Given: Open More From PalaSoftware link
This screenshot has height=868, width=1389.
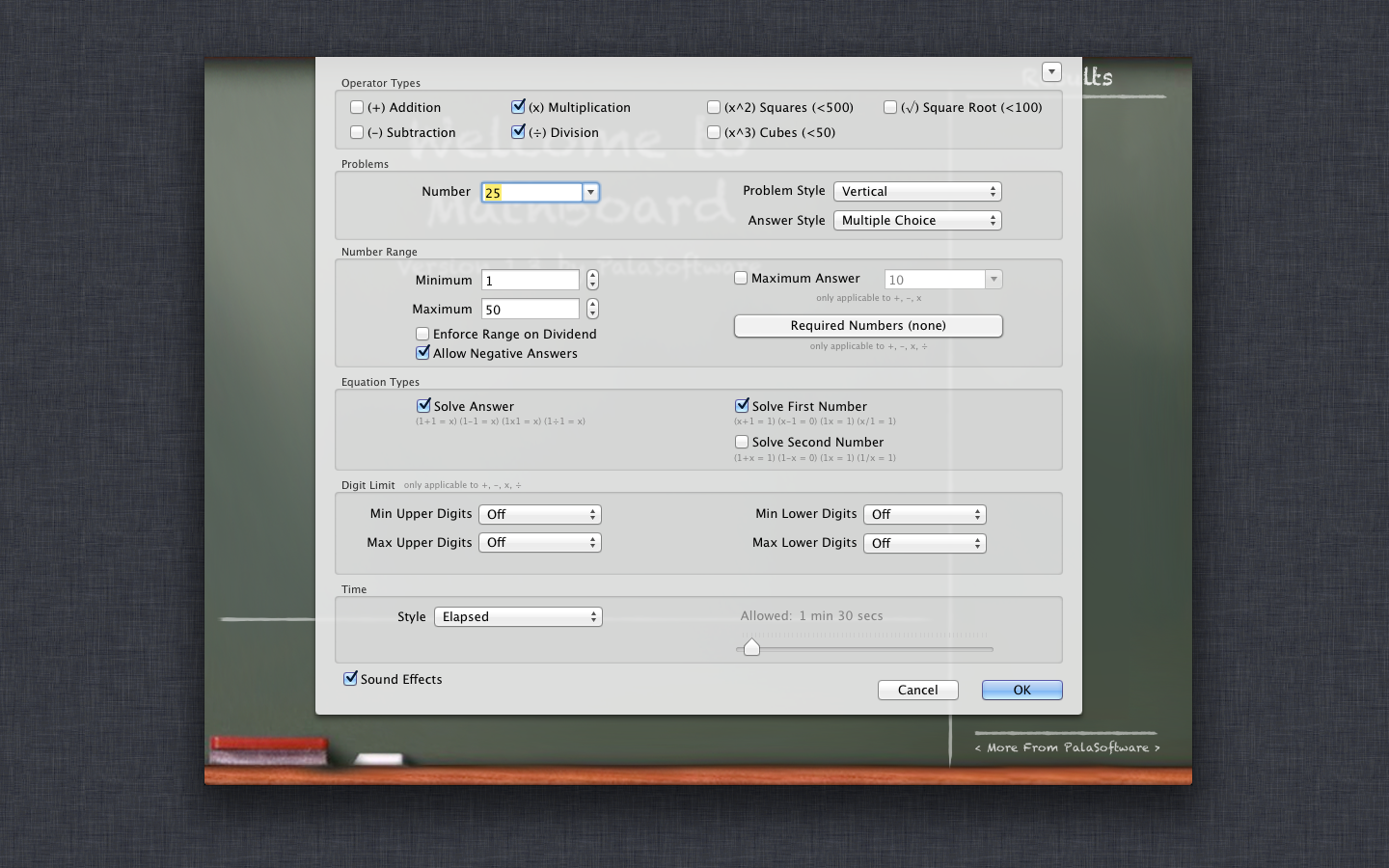Looking at the screenshot, I should point(1067,747).
